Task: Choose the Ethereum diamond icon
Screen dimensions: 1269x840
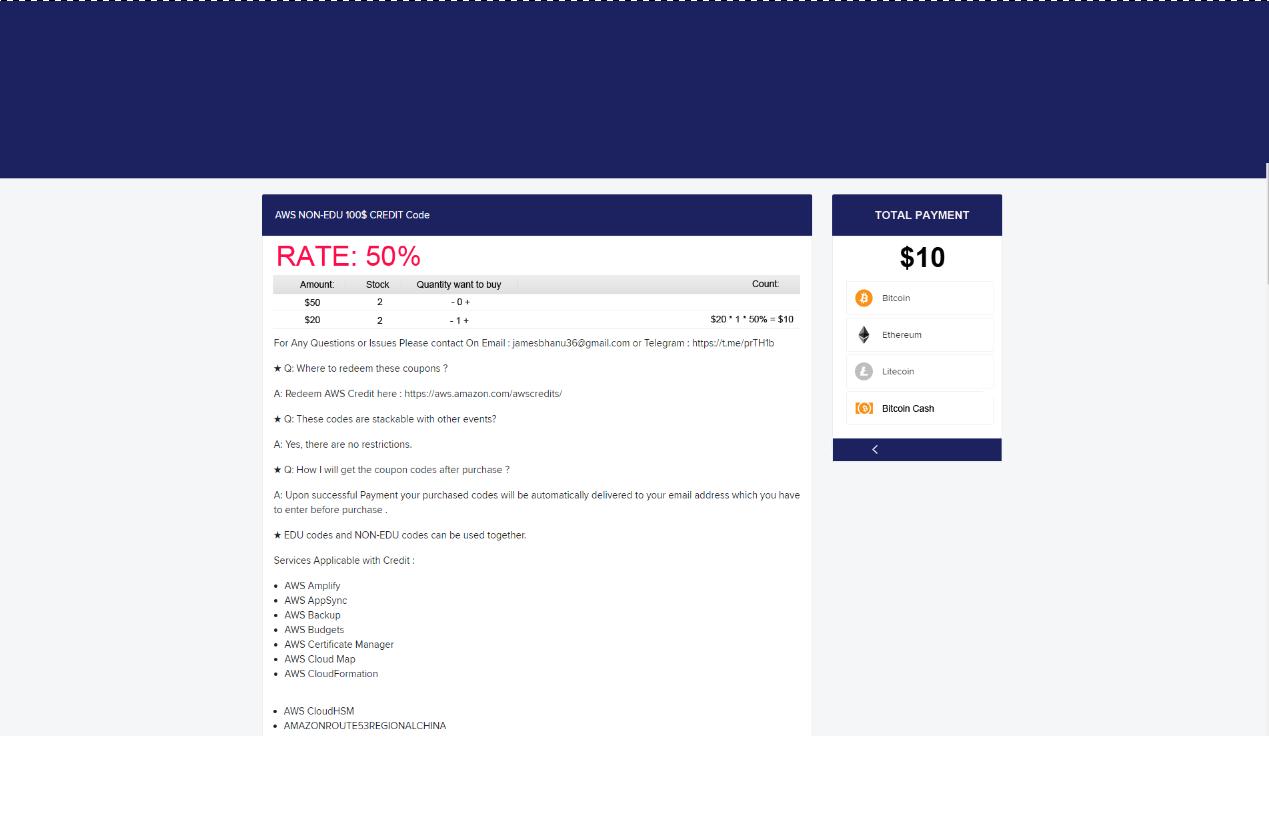Action: [864, 335]
